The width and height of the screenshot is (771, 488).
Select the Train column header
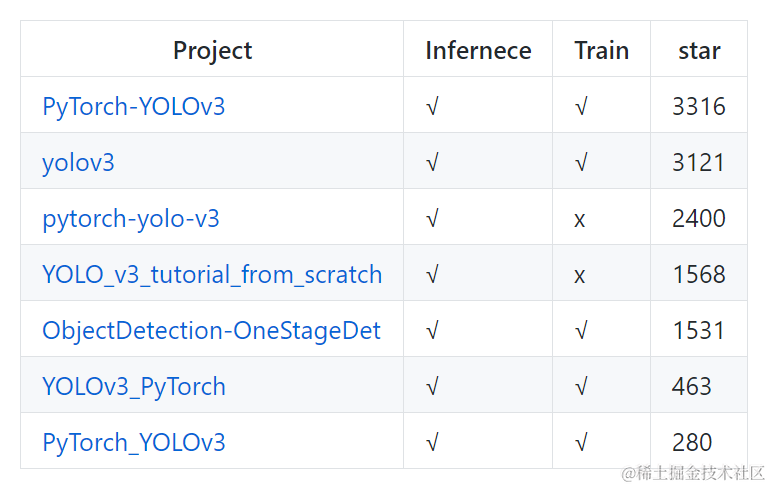[601, 50]
